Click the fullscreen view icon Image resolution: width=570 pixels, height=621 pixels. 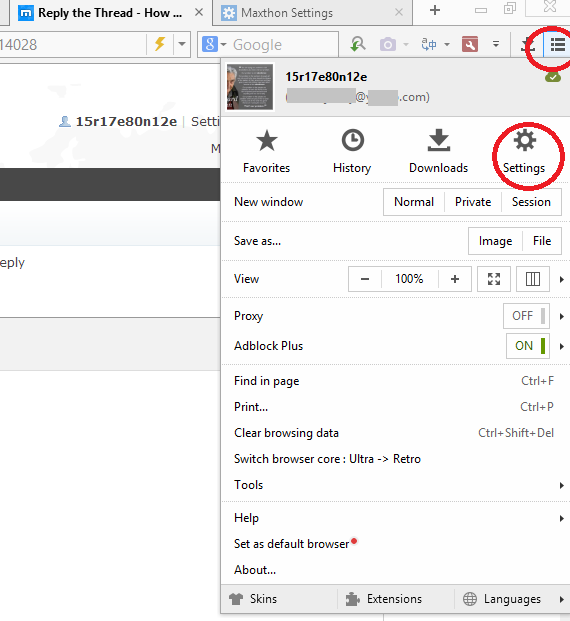[x=494, y=279]
